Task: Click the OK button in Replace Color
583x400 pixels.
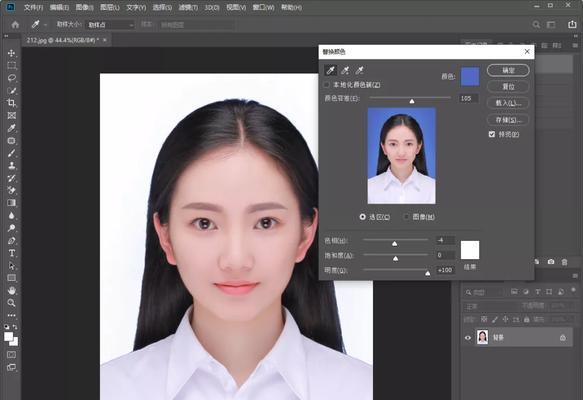Action: tap(508, 70)
